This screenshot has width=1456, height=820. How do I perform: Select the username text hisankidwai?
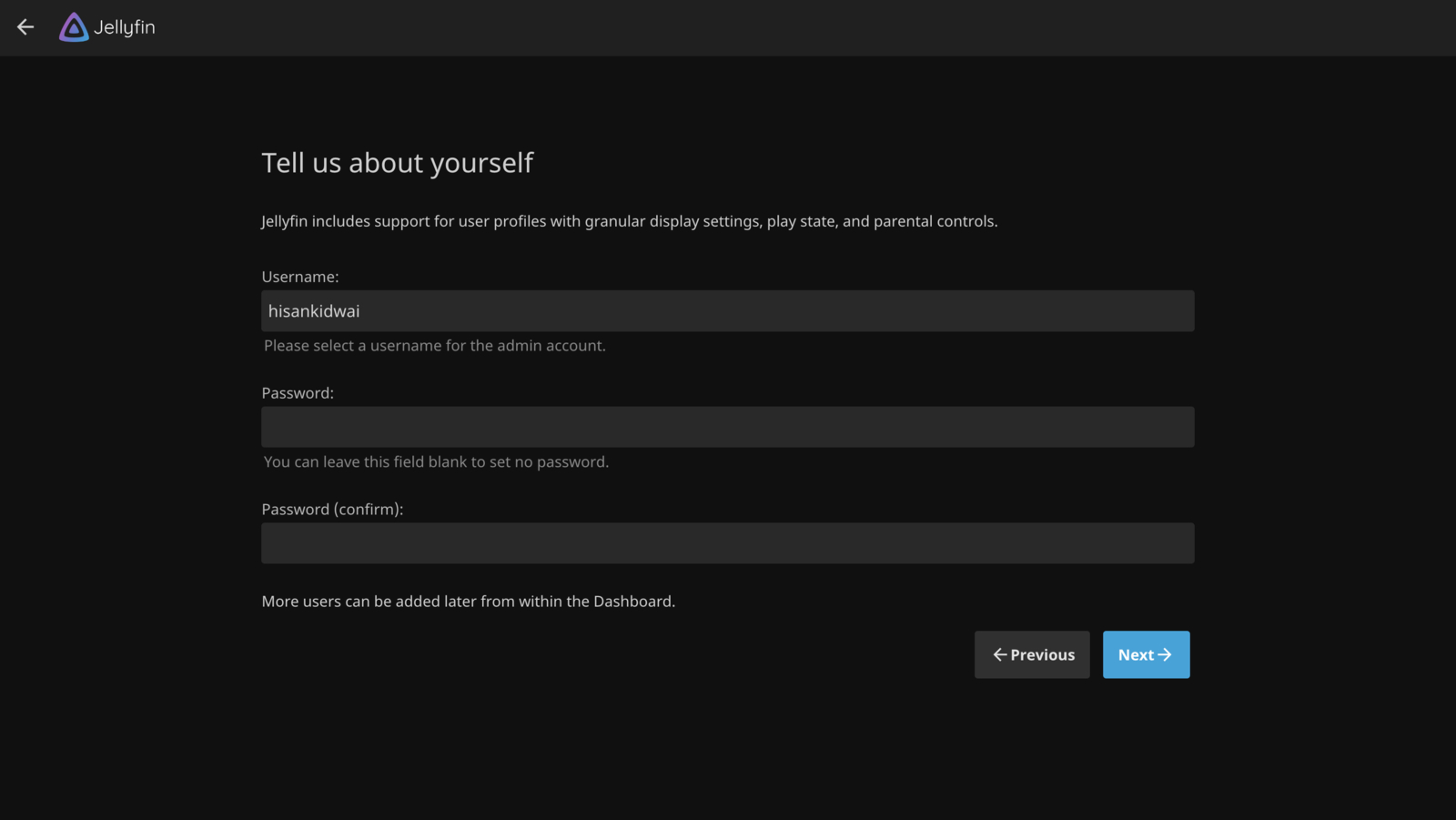point(314,310)
